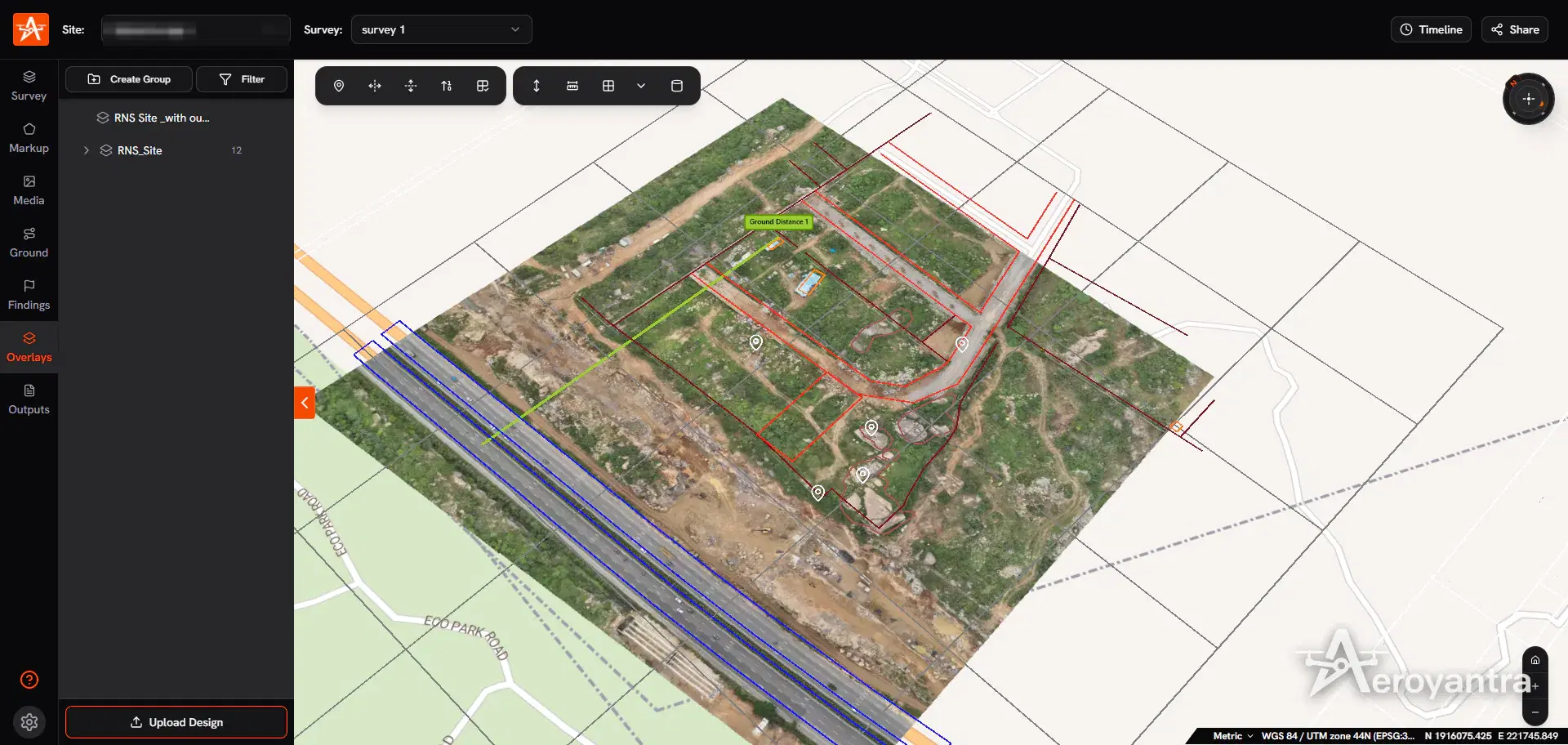Switch to the Ground sidebar tab

point(29,243)
